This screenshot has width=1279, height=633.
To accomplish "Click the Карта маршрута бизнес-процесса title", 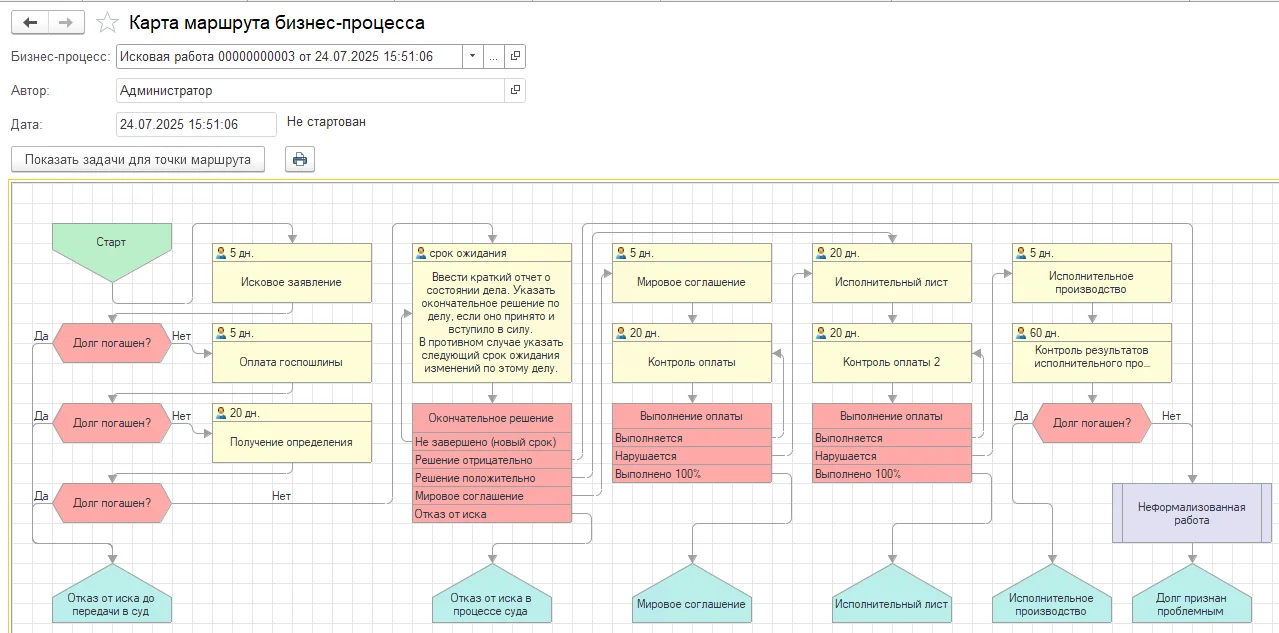I will 277,22.
